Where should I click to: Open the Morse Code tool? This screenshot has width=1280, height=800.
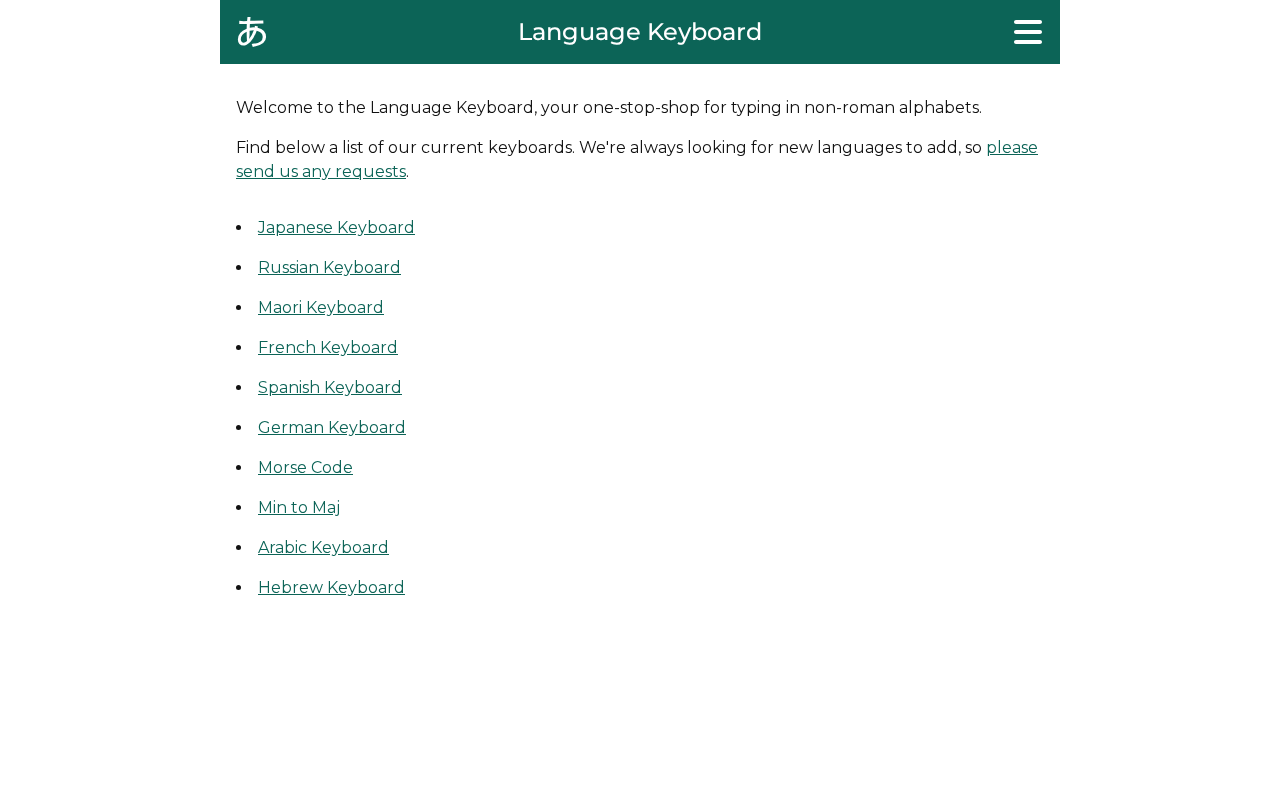(x=305, y=467)
